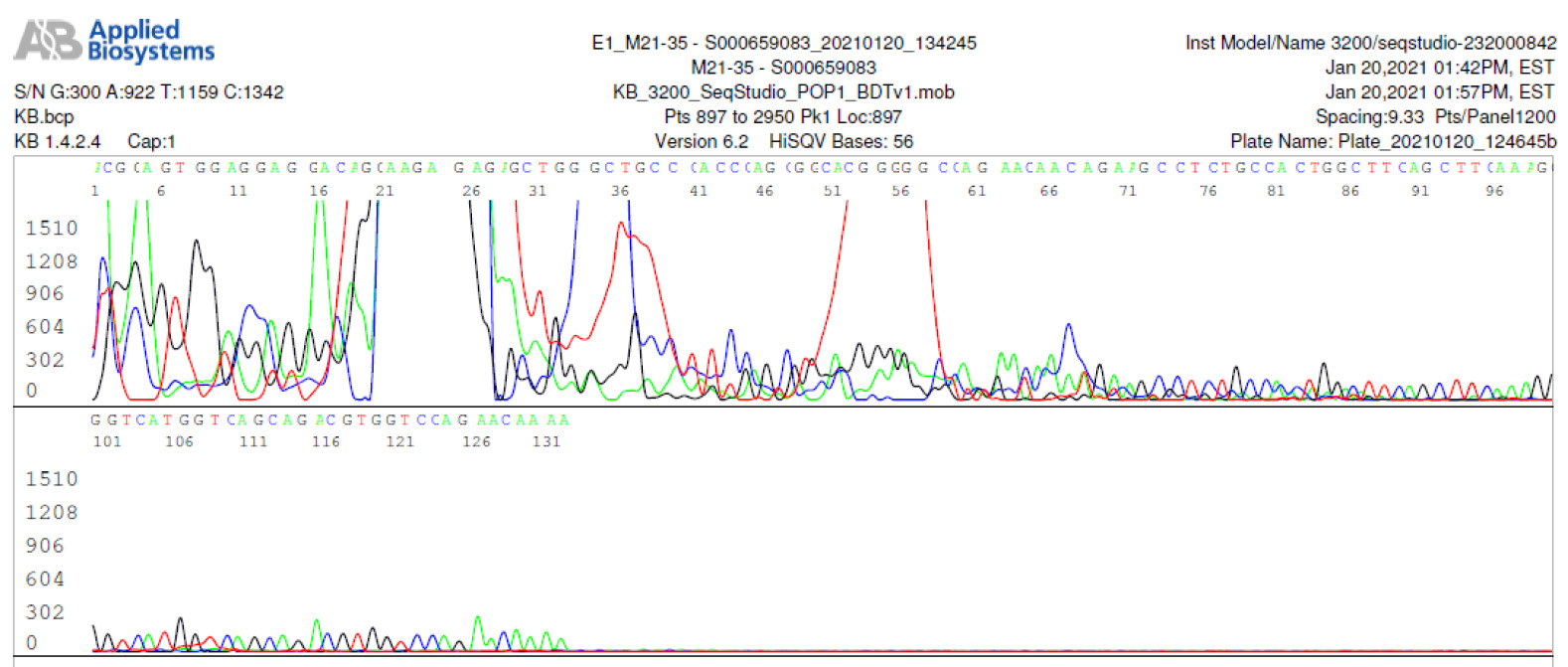Select the Cap:1 capillary label

point(151,142)
